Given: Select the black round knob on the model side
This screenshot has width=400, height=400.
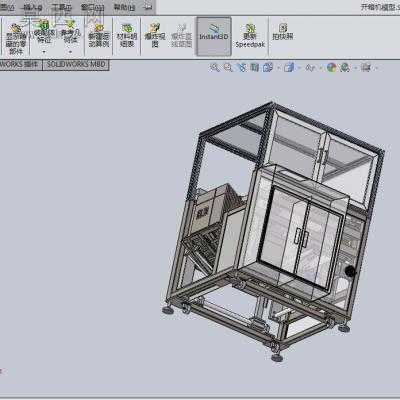Looking at the screenshot, I should 350,272.
